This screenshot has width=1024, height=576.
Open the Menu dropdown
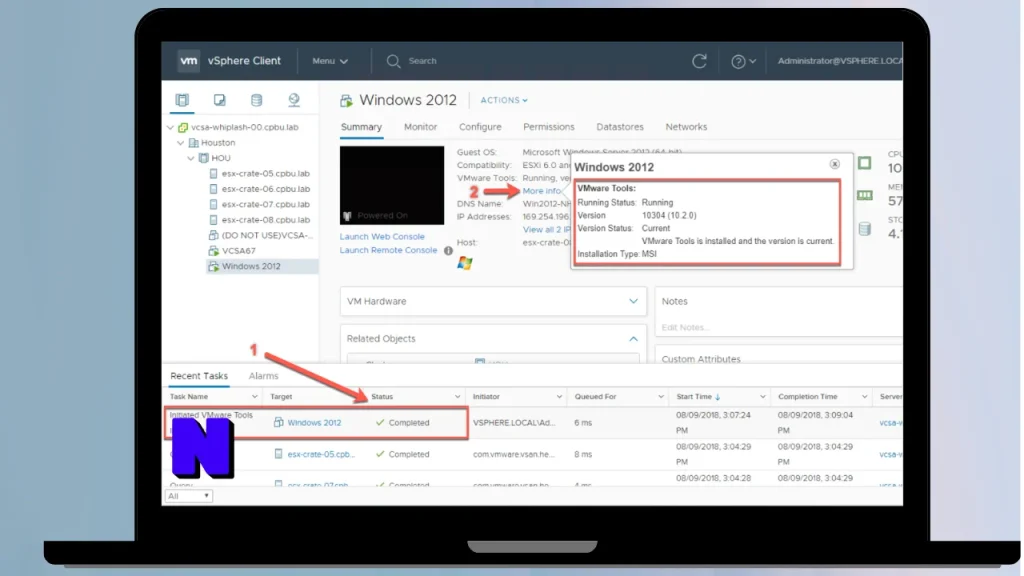pos(330,61)
